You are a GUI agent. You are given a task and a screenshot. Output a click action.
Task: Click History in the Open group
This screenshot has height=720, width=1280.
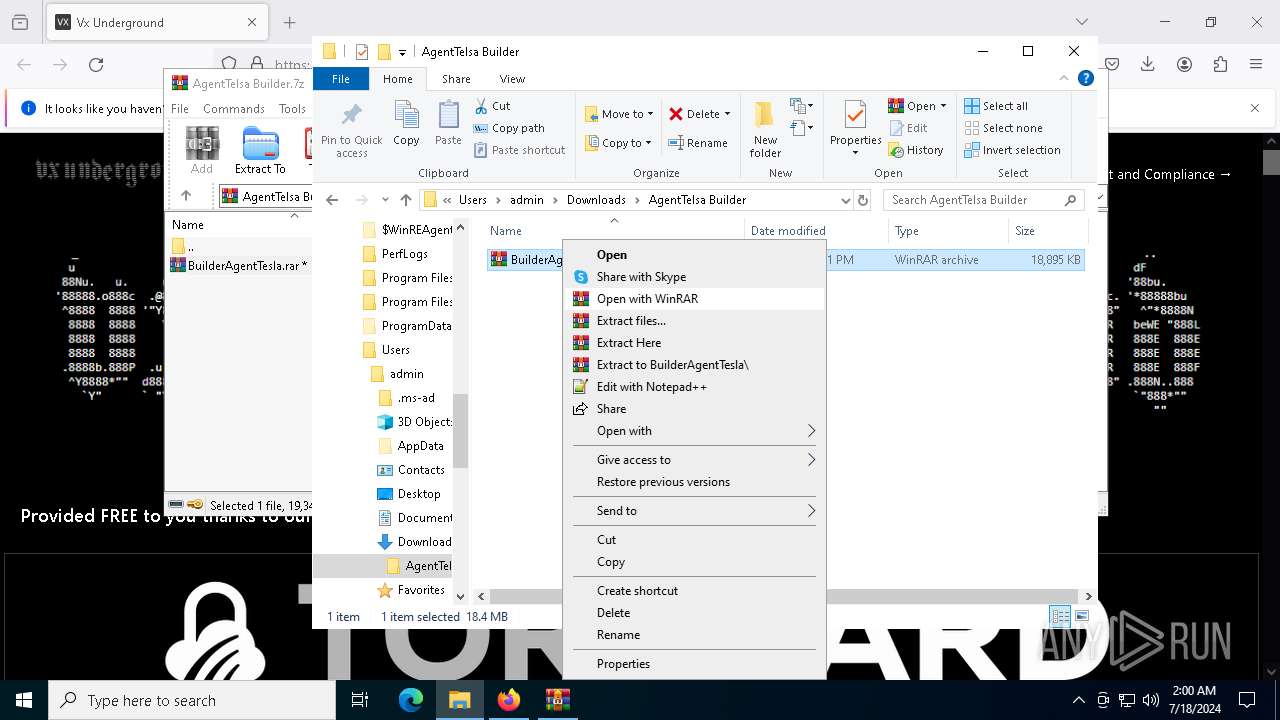915,150
